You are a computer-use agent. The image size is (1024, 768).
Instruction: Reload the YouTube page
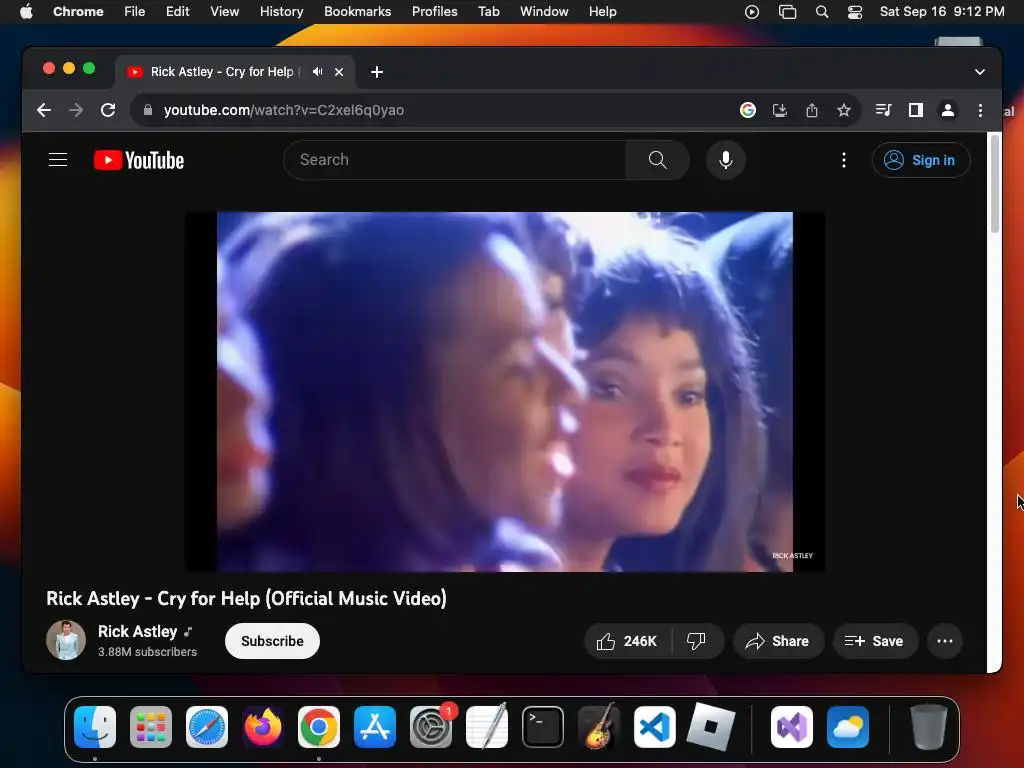(108, 110)
